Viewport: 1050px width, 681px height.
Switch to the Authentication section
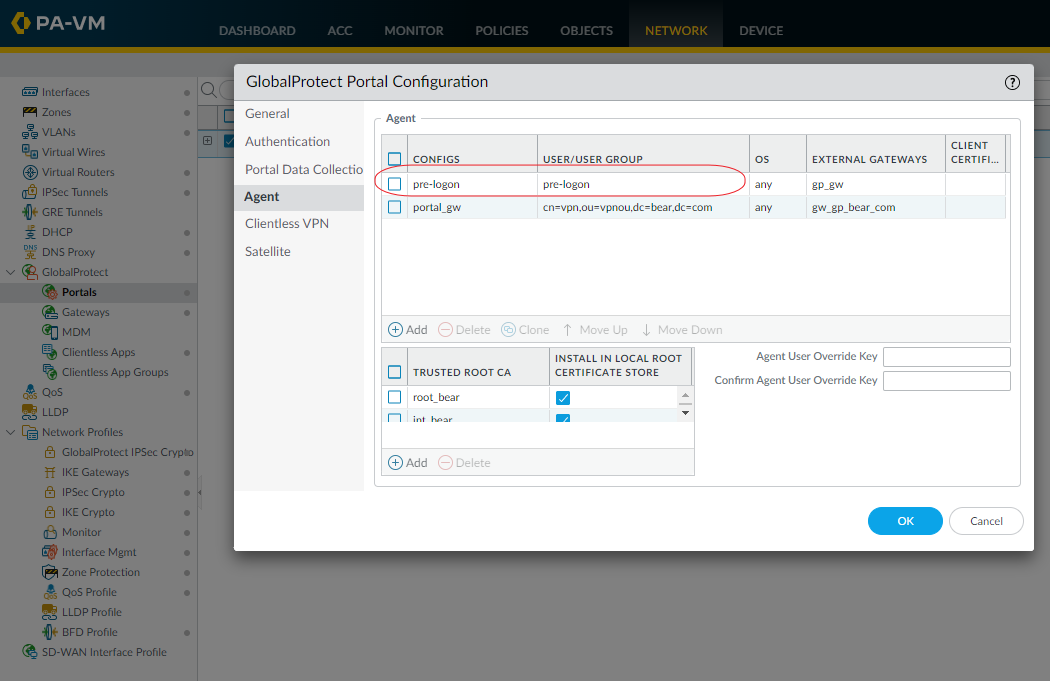click(287, 142)
